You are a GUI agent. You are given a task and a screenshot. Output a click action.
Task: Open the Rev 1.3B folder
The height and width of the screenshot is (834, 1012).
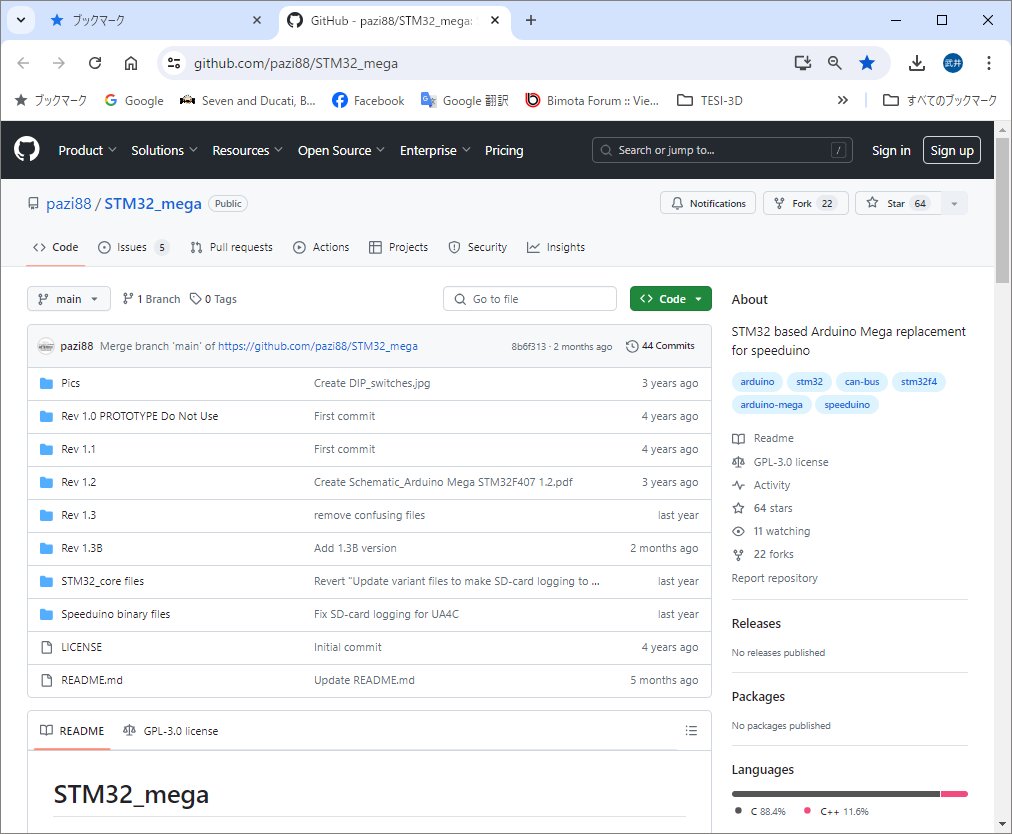click(81, 548)
